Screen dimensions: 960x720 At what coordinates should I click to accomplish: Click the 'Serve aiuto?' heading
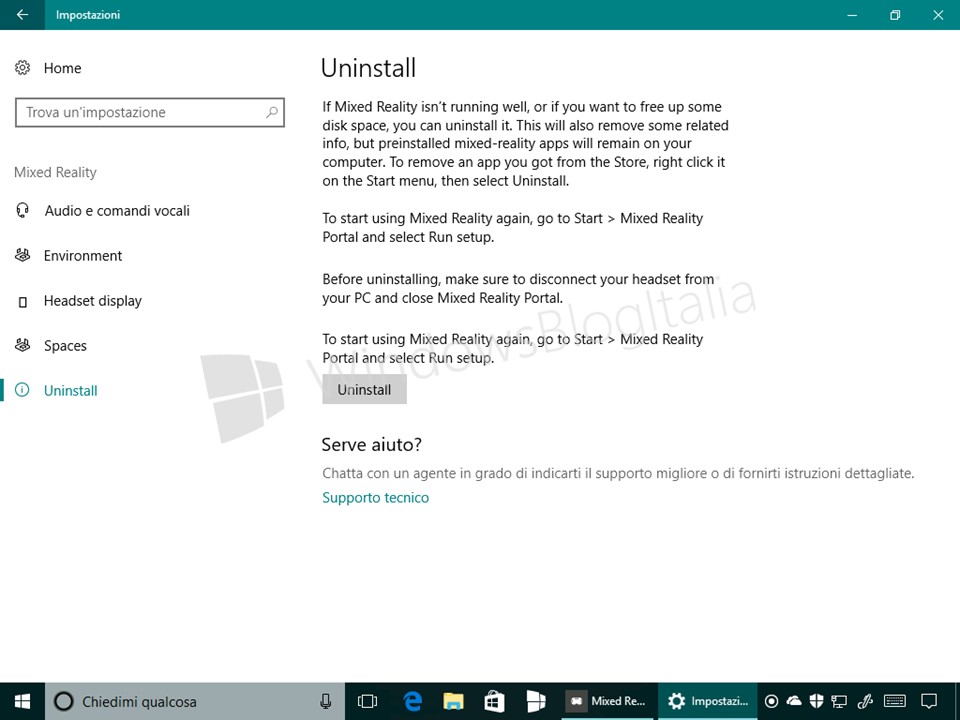(372, 444)
